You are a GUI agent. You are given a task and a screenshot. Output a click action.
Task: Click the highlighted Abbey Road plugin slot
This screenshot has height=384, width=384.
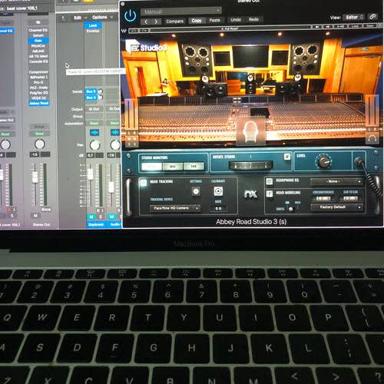click(x=39, y=103)
